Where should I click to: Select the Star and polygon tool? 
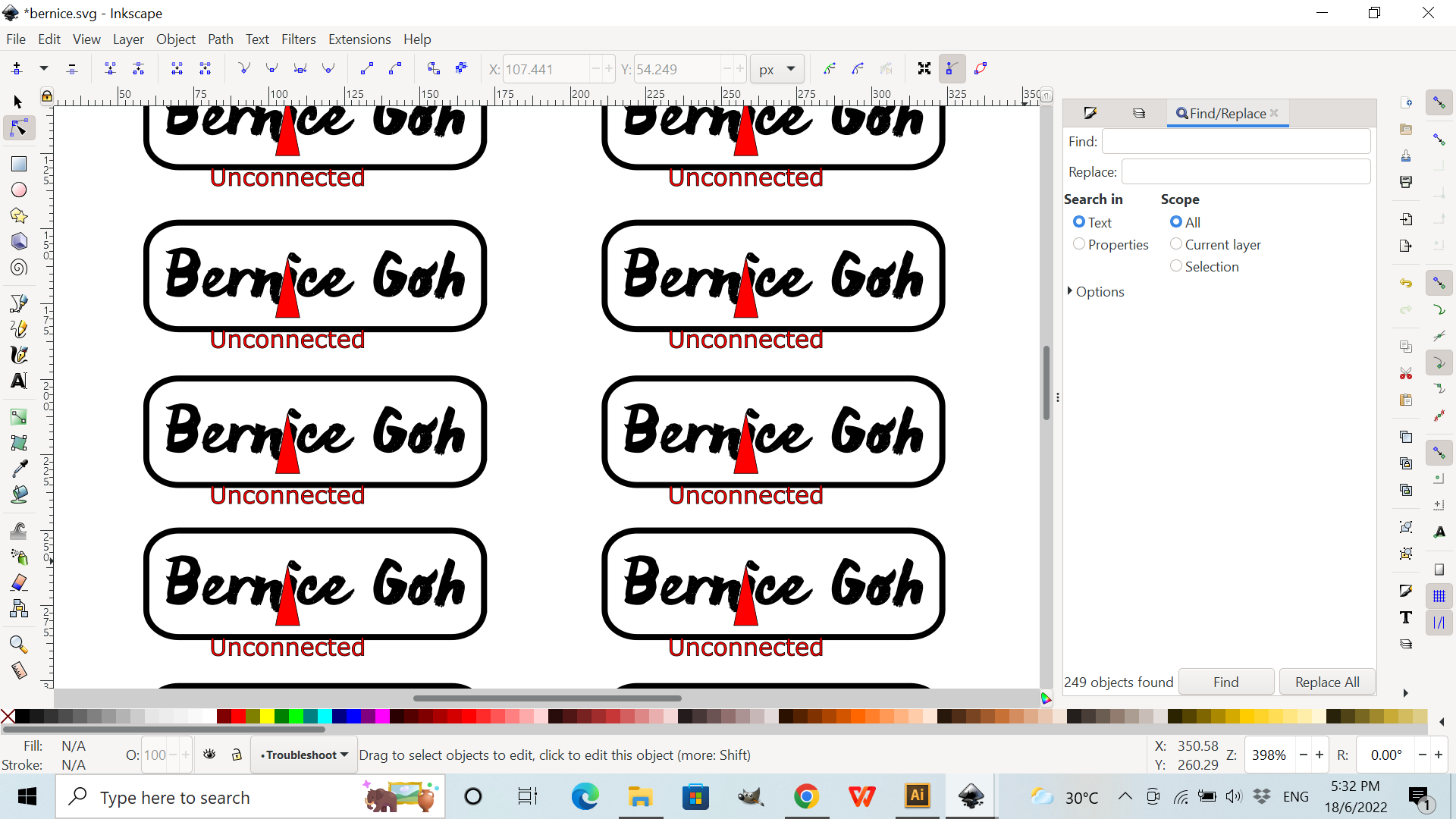(19, 216)
